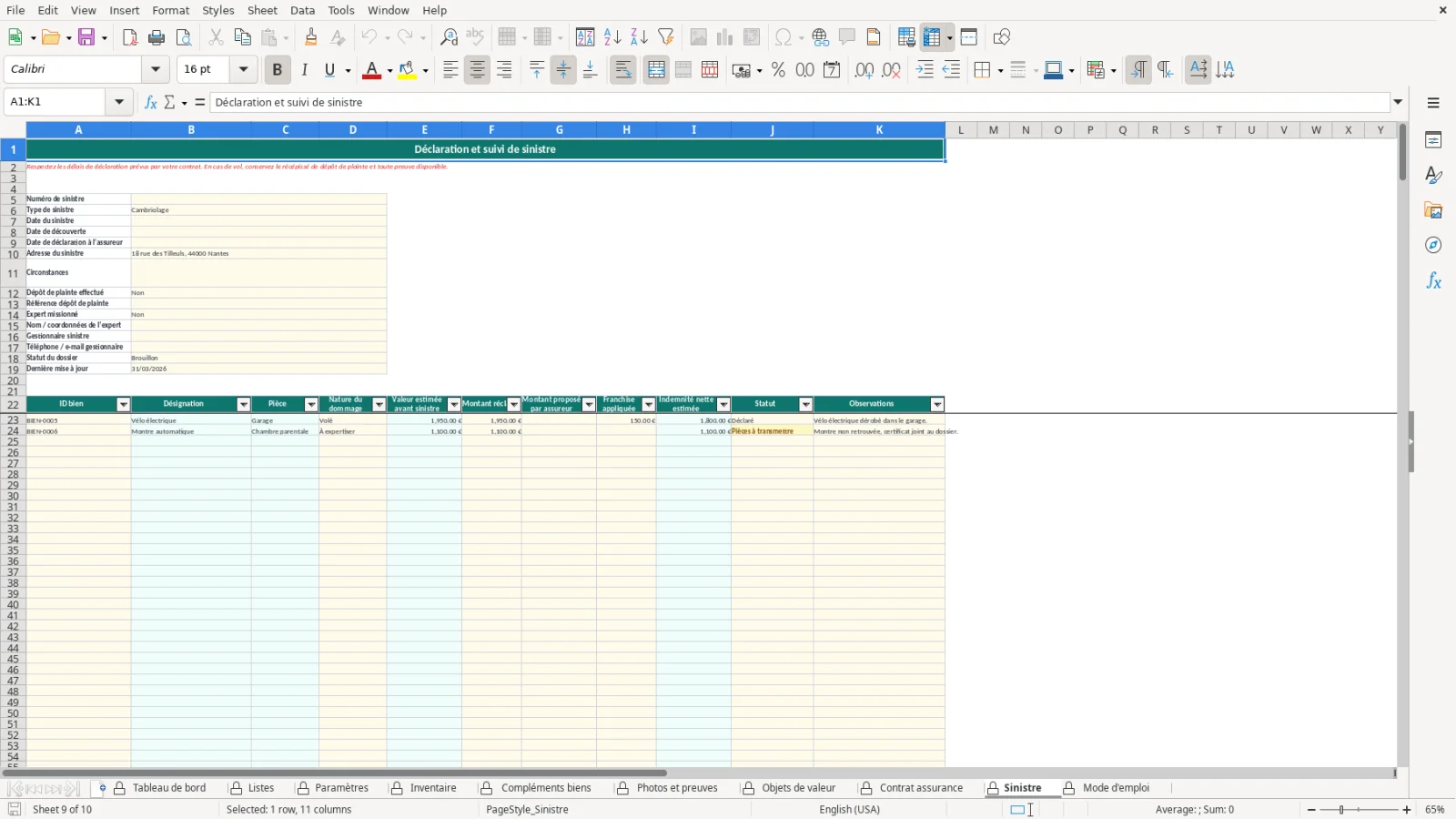Increase indent icon
Image resolution: width=1456 pixels, height=819 pixels.
click(x=925, y=70)
